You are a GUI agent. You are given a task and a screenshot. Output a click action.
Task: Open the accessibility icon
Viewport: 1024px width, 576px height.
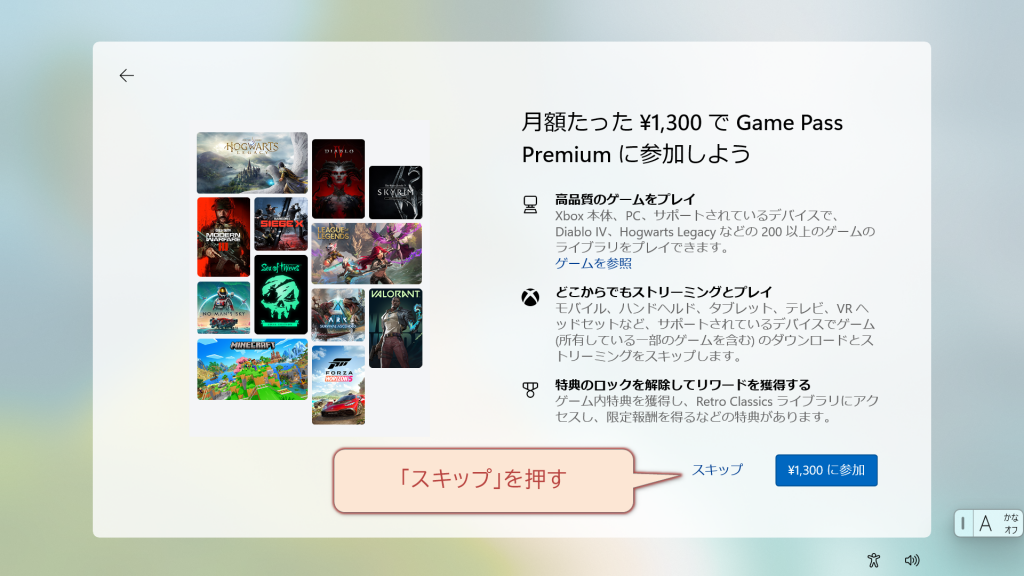click(874, 560)
